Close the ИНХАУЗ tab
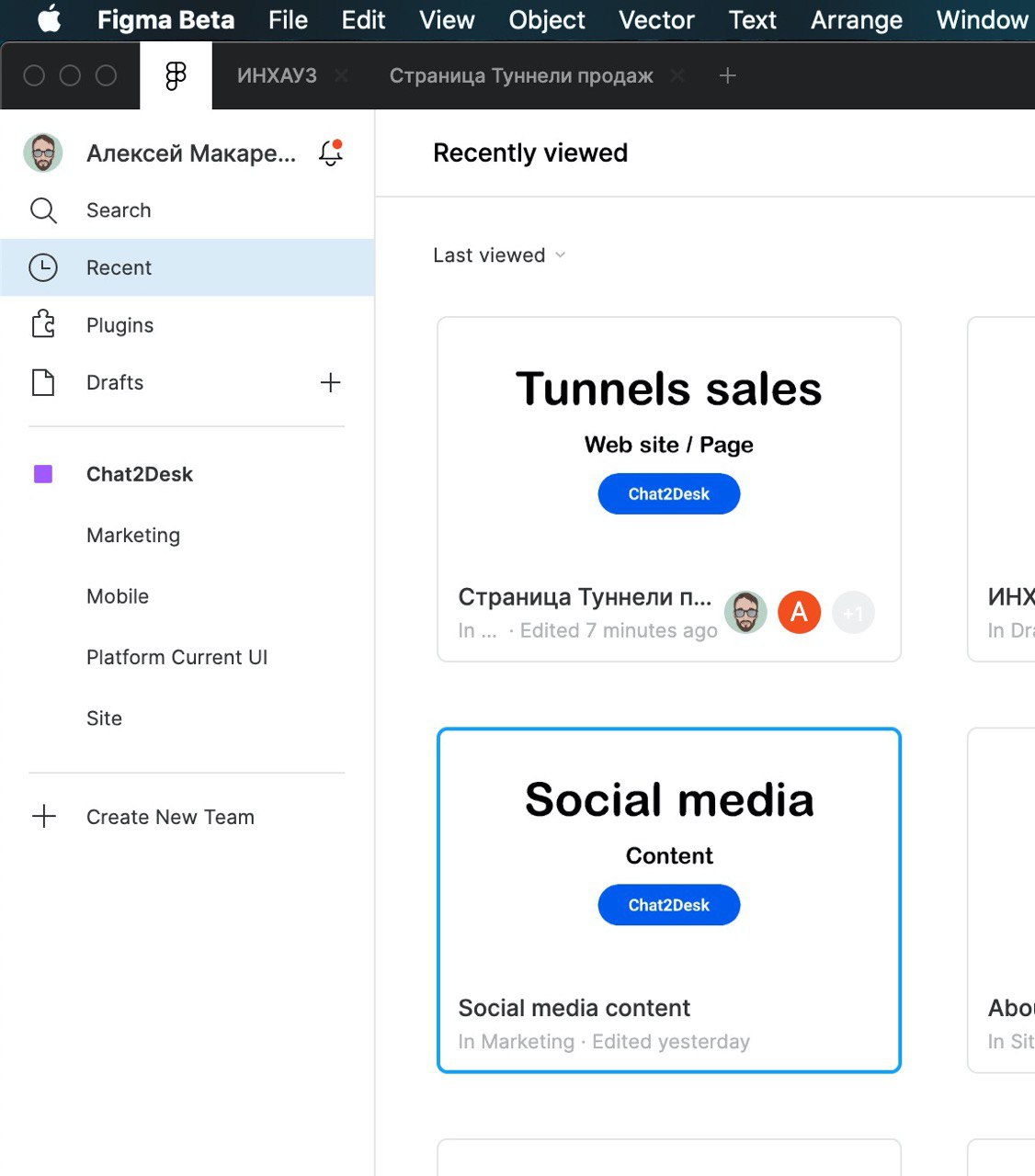The width and height of the screenshot is (1035, 1176). pyautogui.click(x=342, y=75)
